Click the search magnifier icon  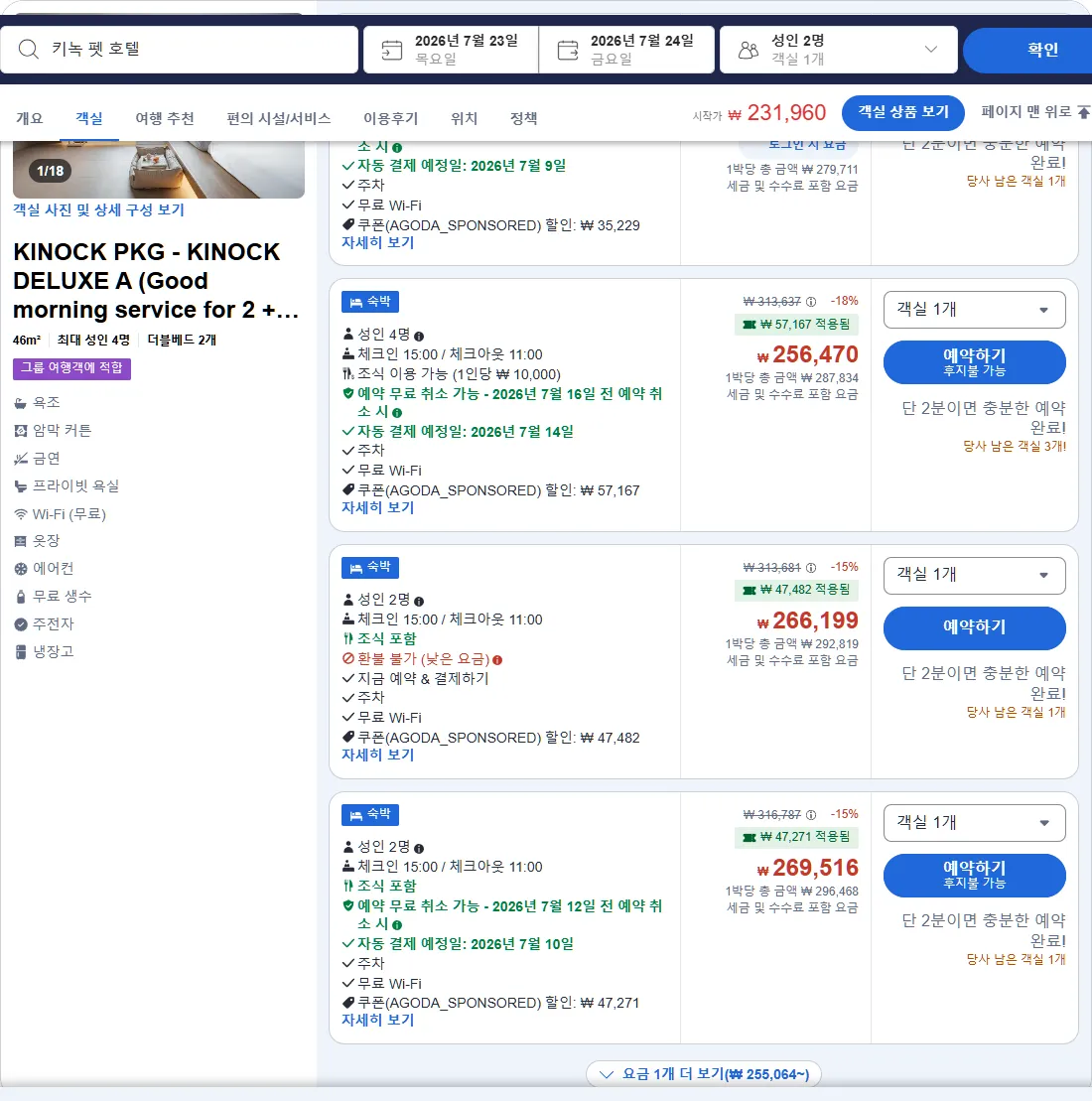click(28, 50)
